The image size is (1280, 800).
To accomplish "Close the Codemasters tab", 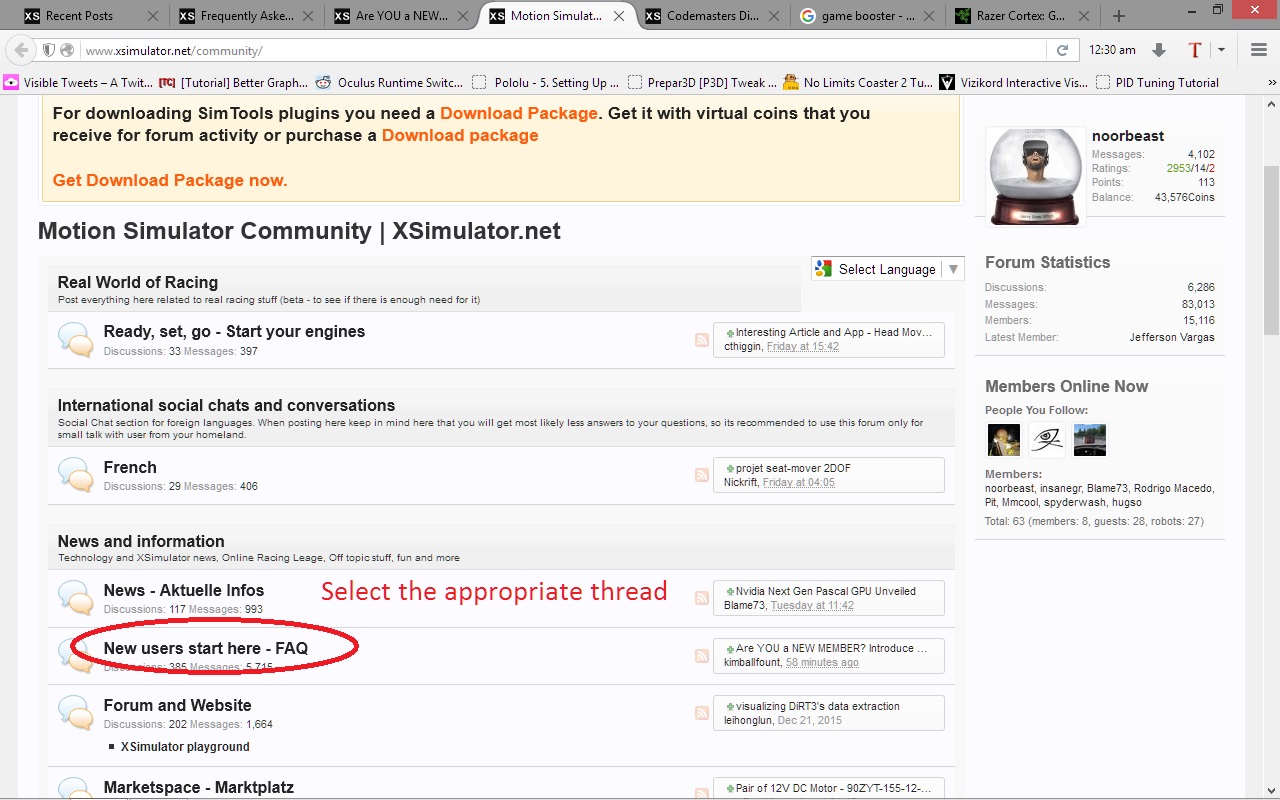I will (773, 16).
